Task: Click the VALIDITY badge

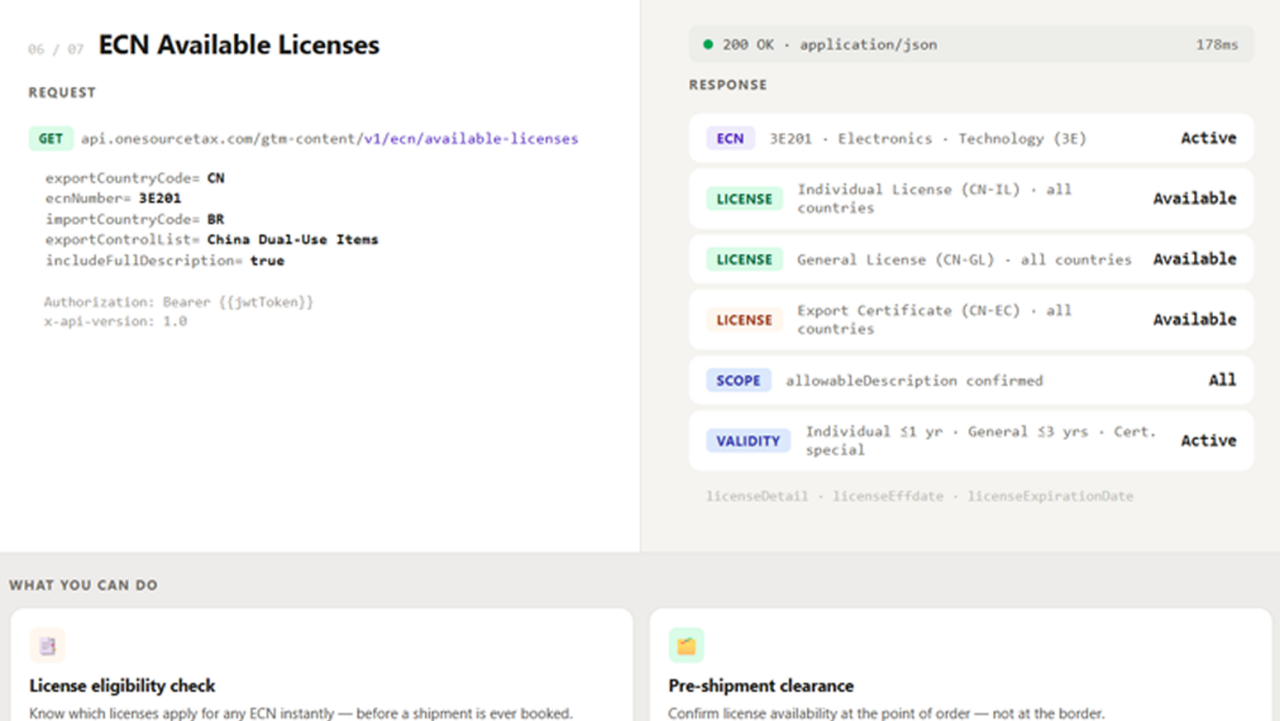Action: [x=748, y=440]
